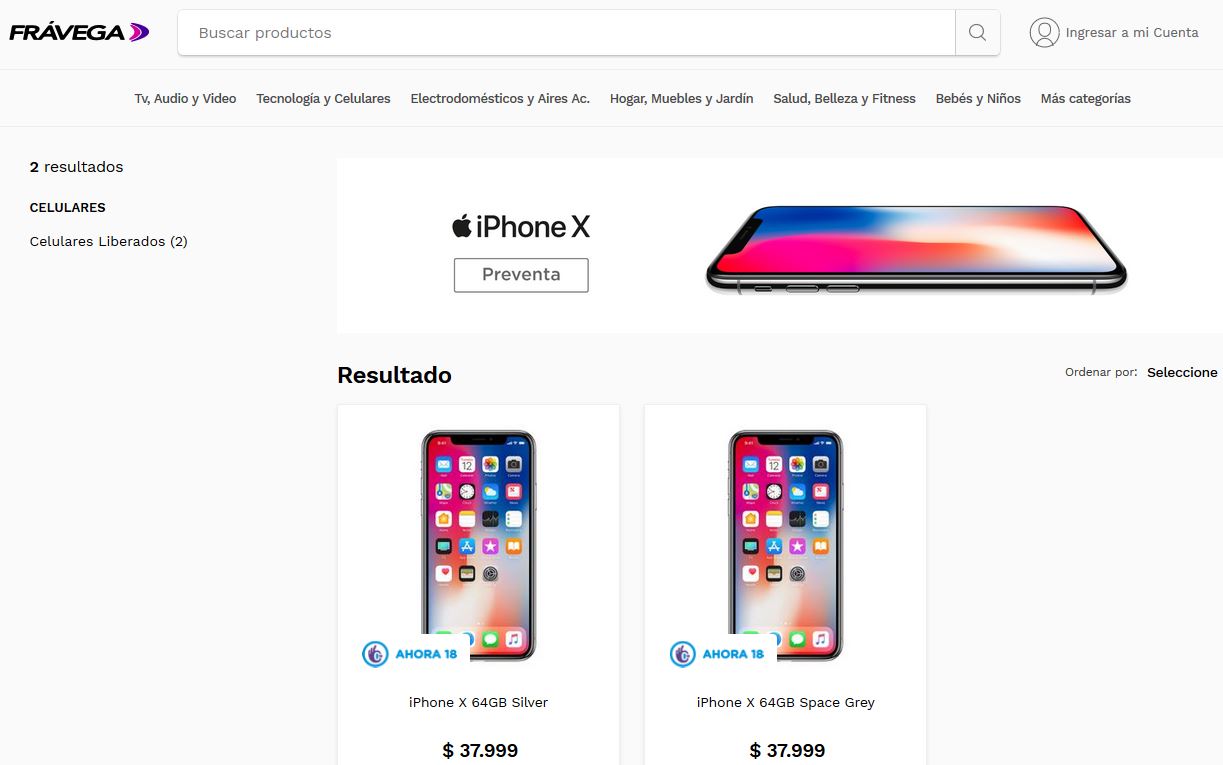Open Tecnología y Celulares menu
The width and height of the screenshot is (1223, 765).
click(323, 98)
